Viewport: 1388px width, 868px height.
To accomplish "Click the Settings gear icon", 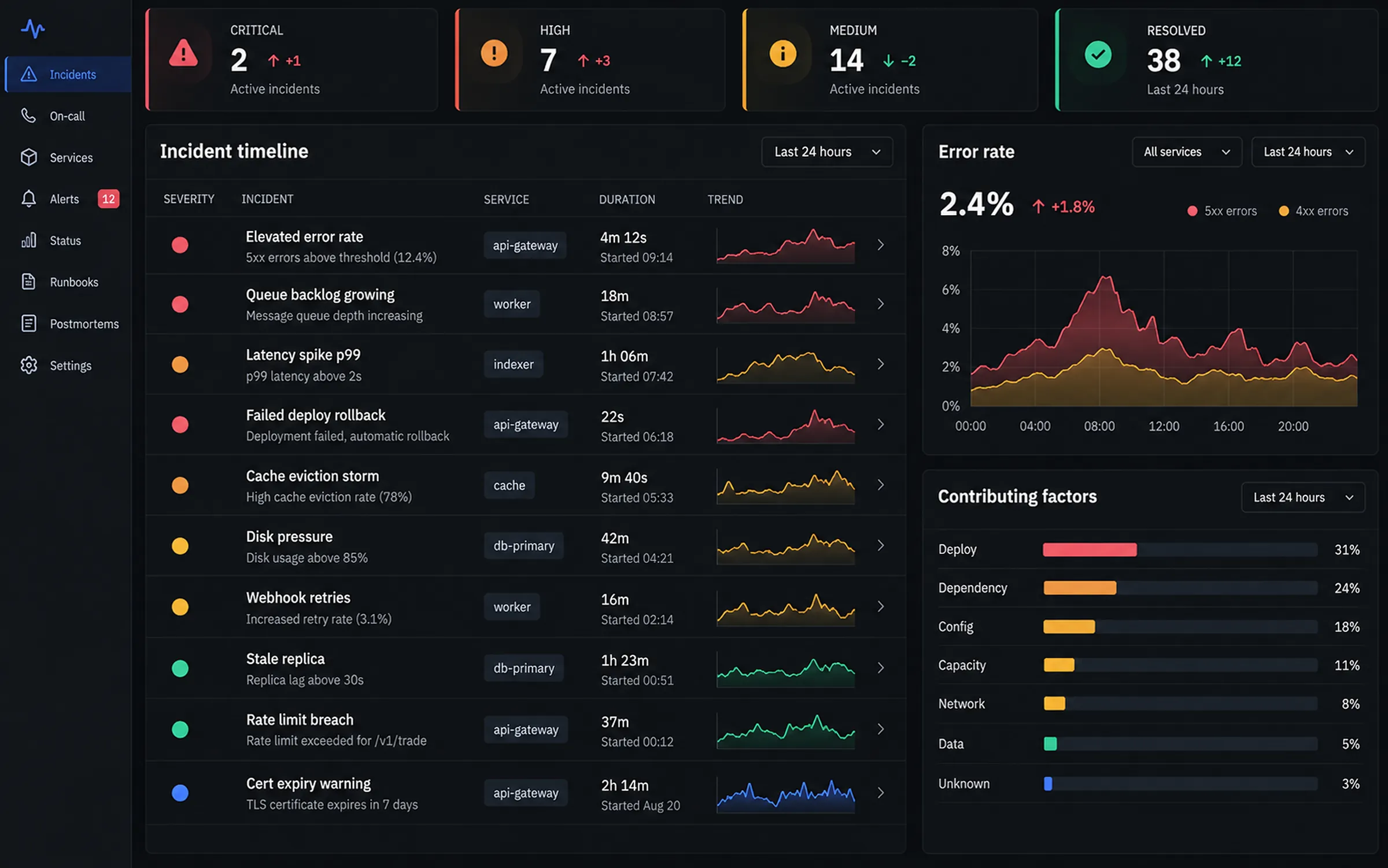I will coord(28,365).
